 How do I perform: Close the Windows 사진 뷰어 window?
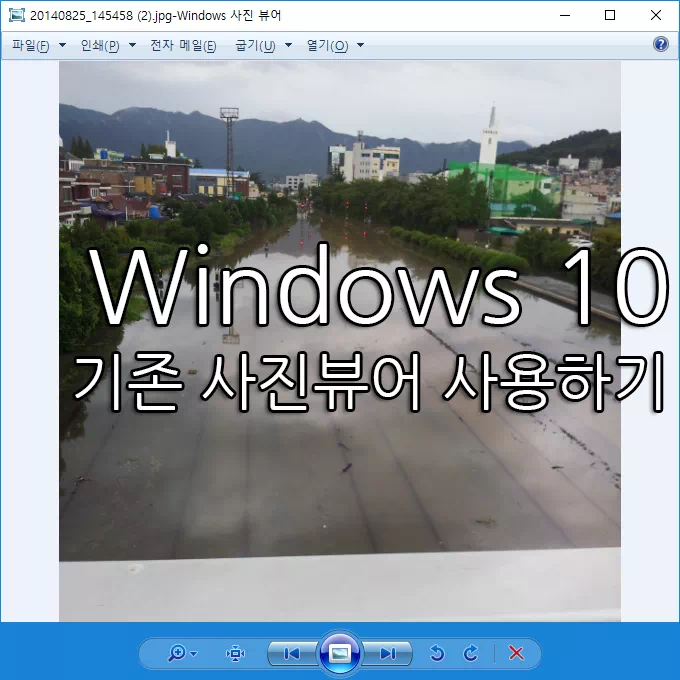(656, 15)
